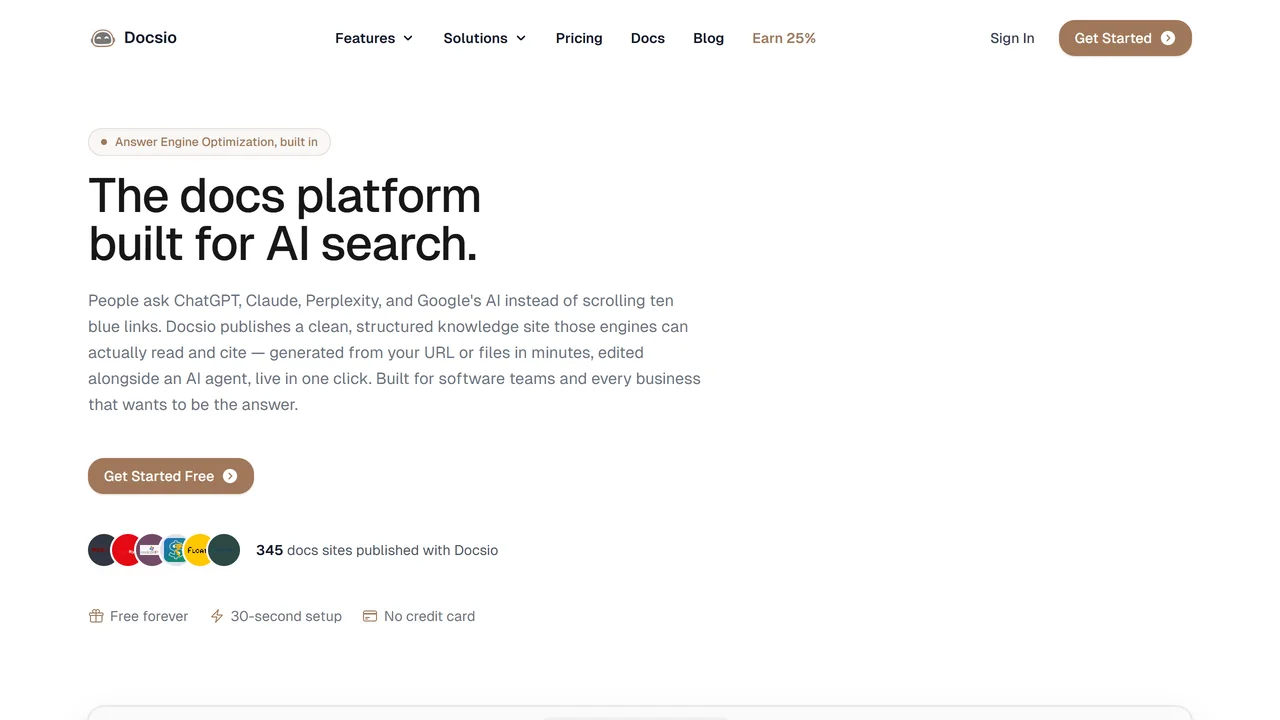Click the red circular customer avatar
The height and width of the screenshot is (720, 1280).
[x=127, y=550]
